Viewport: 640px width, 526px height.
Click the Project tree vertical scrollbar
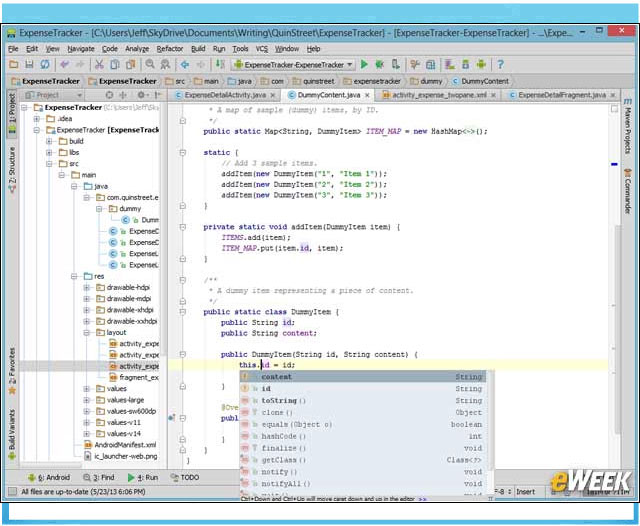164,229
